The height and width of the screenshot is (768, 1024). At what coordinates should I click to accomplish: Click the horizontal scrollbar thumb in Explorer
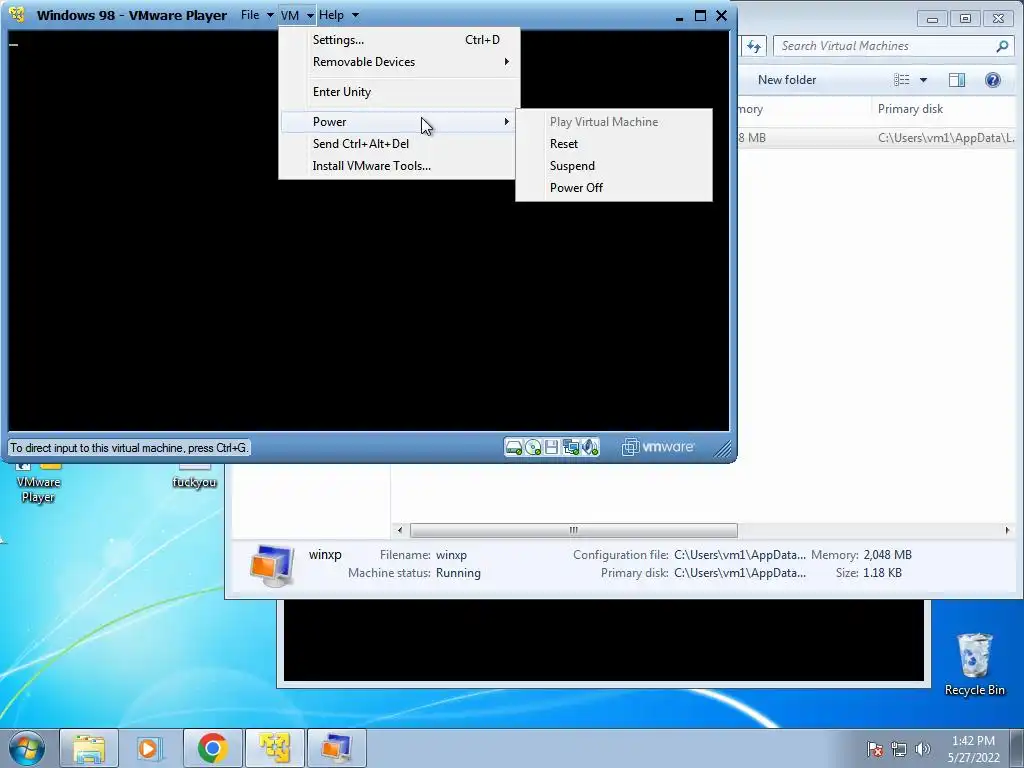(573, 530)
